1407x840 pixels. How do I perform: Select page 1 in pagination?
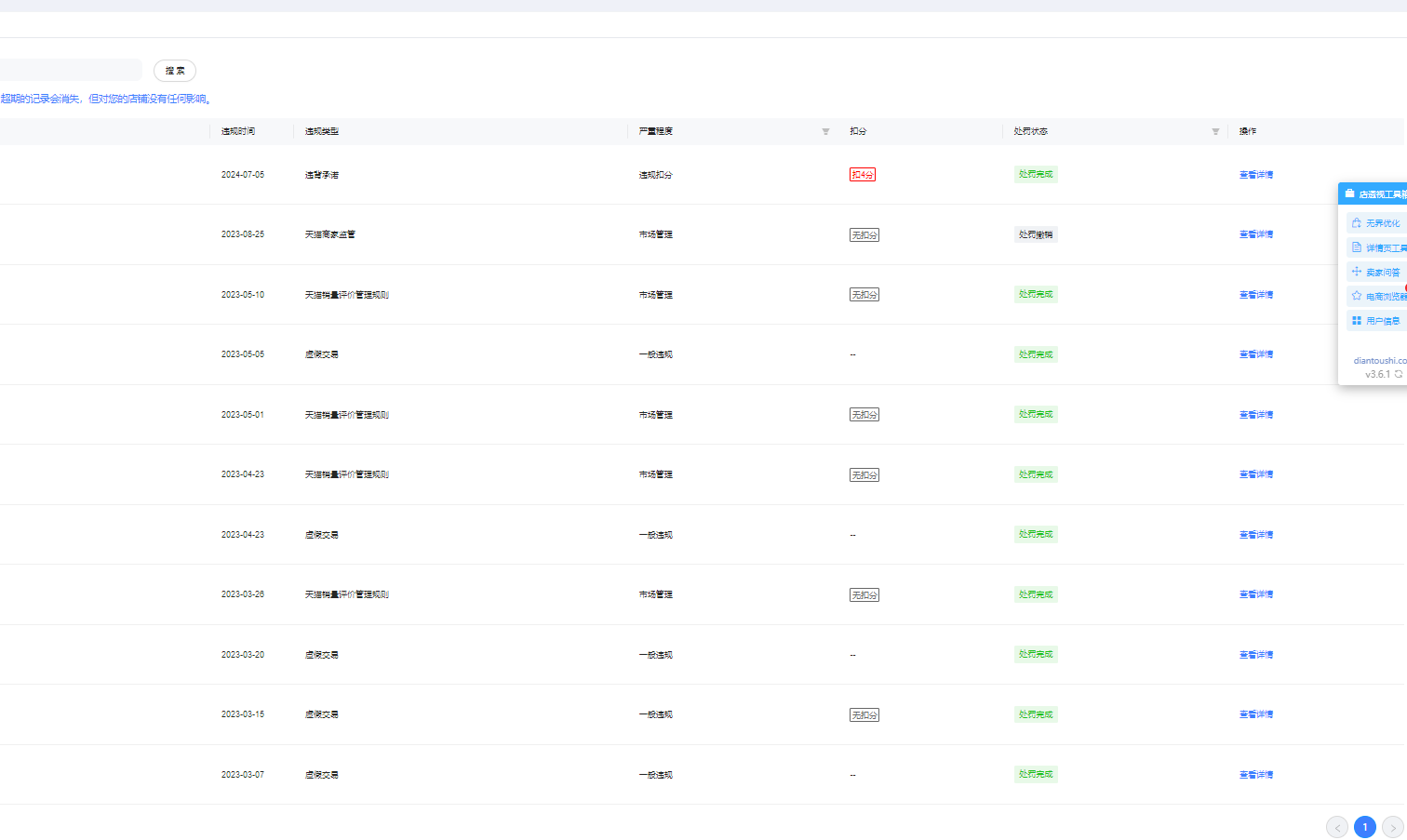1365,827
